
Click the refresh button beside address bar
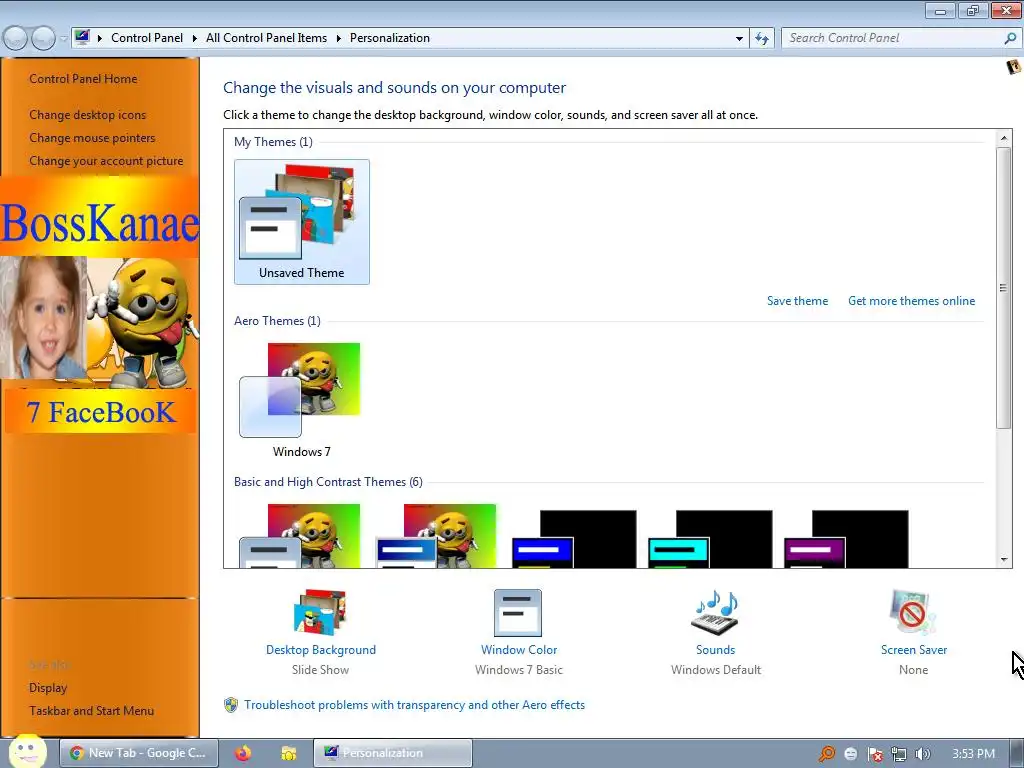coord(761,38)
